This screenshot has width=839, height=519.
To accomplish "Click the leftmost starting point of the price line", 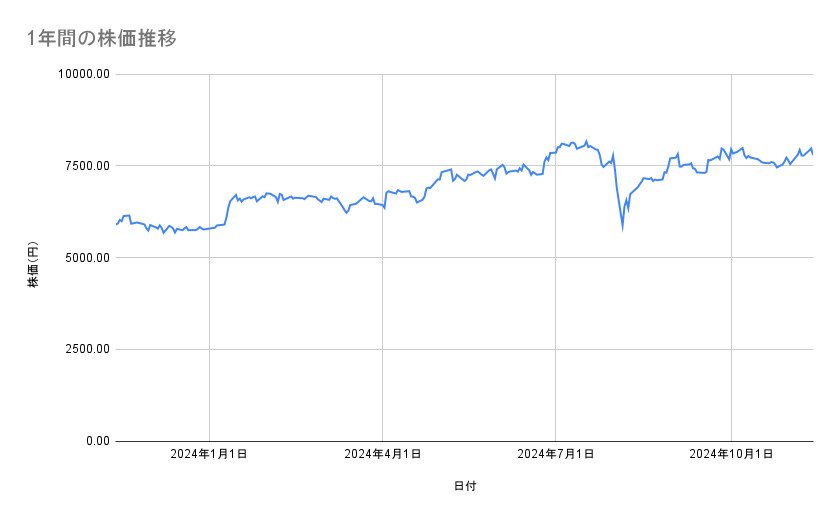I will point(117,224).
